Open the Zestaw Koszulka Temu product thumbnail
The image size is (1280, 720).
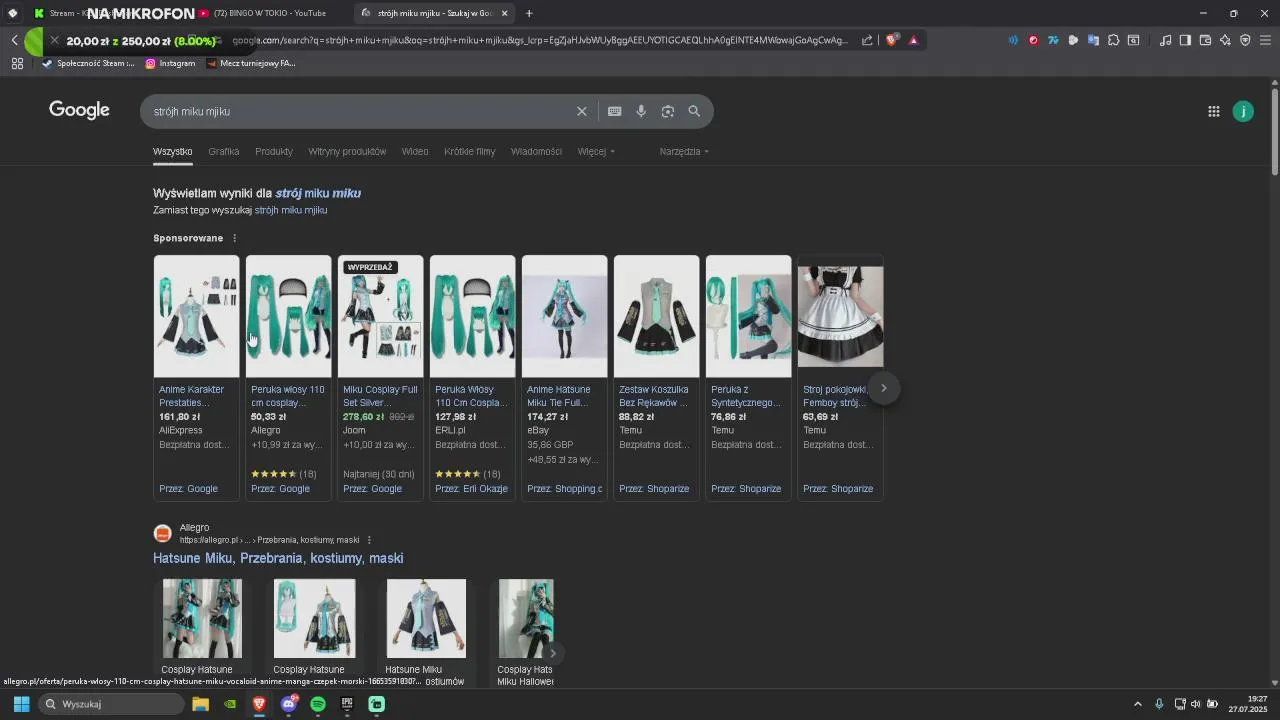pos(656,316)
